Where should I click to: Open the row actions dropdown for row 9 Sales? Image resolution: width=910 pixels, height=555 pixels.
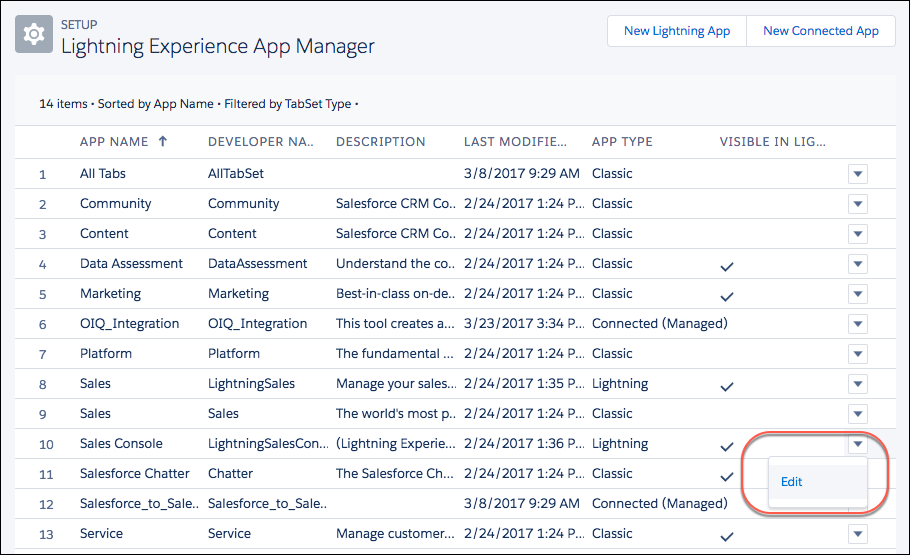click(x=858, y=414)
